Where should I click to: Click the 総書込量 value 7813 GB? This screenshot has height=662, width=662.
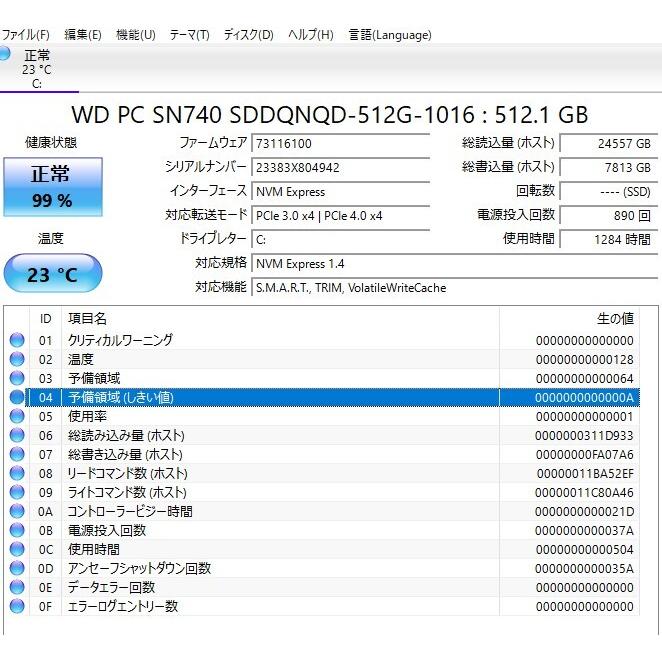point(609,168)
